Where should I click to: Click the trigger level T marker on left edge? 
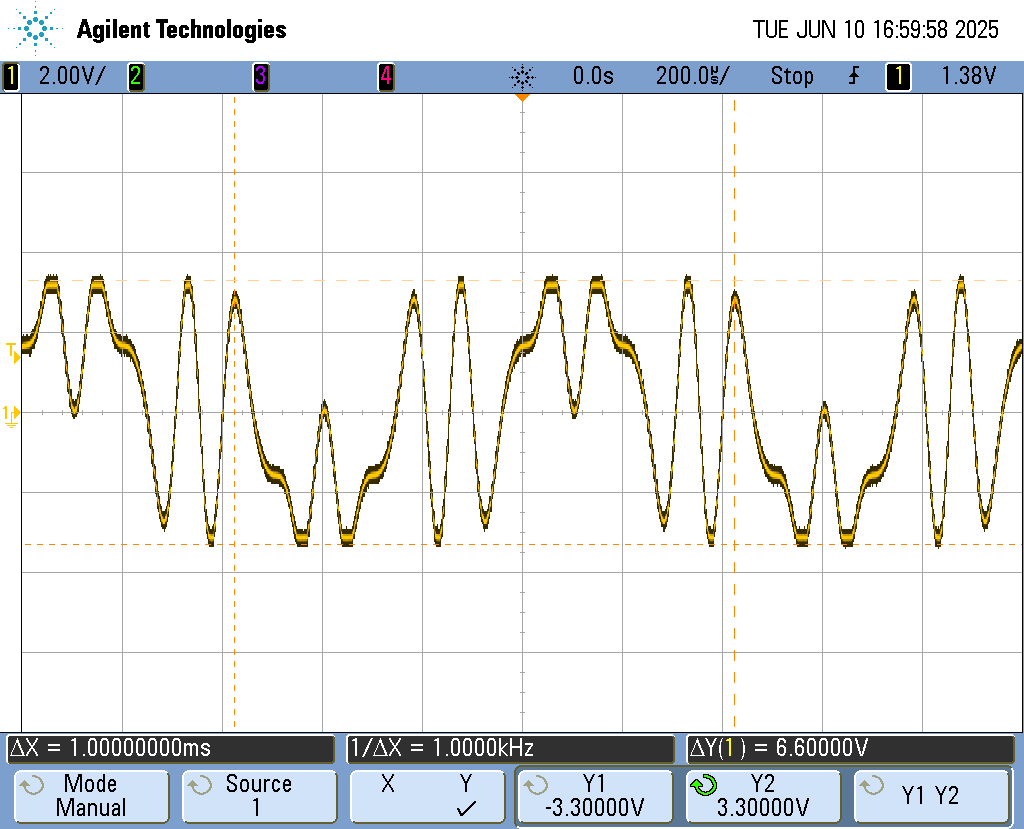pyautogui.click(x=13, y=352)
